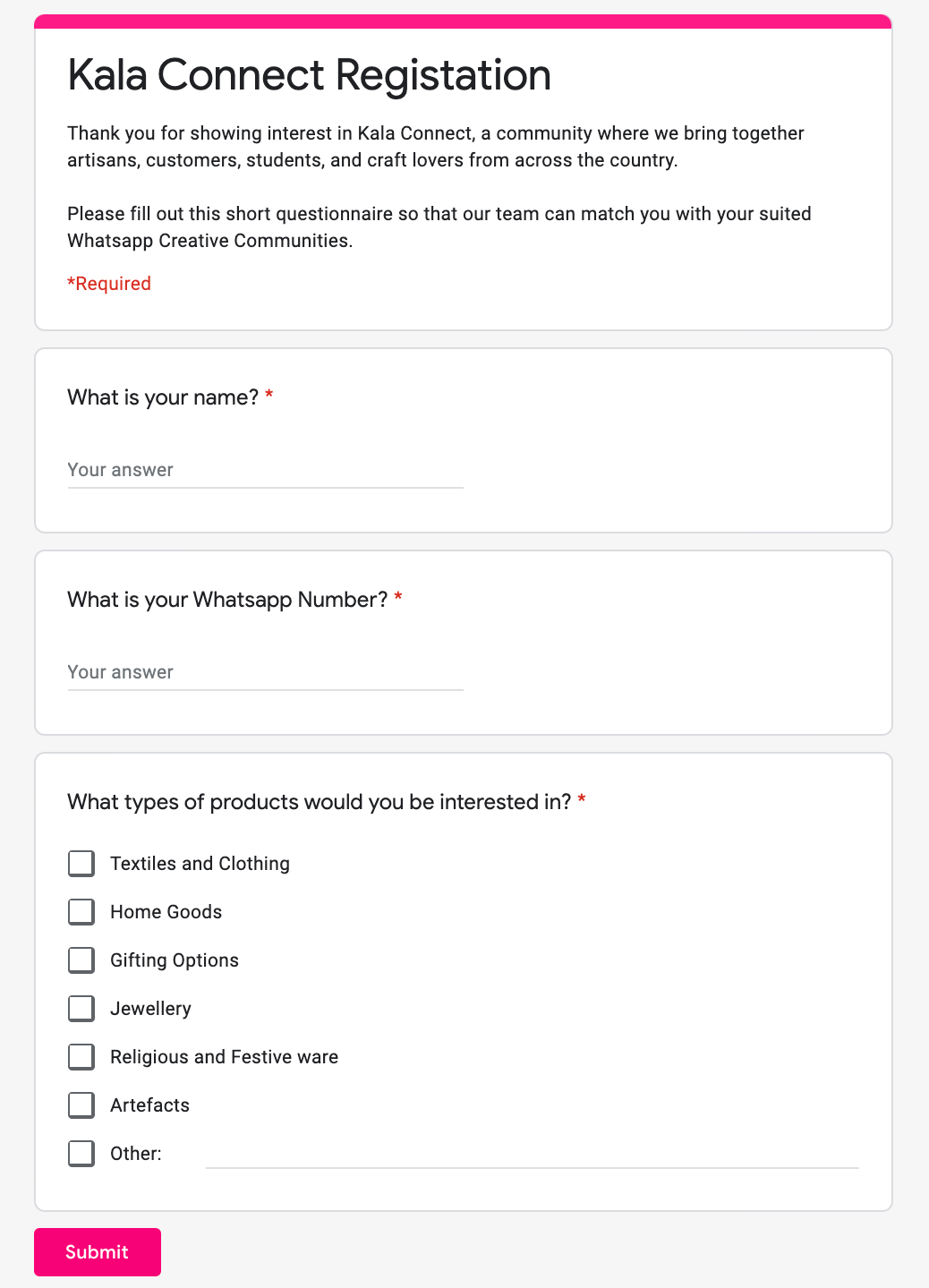Click the 'Textiles and Clothing' label text
The image size is (929, 1288).
pyautogui.click(x=200, y=864)
